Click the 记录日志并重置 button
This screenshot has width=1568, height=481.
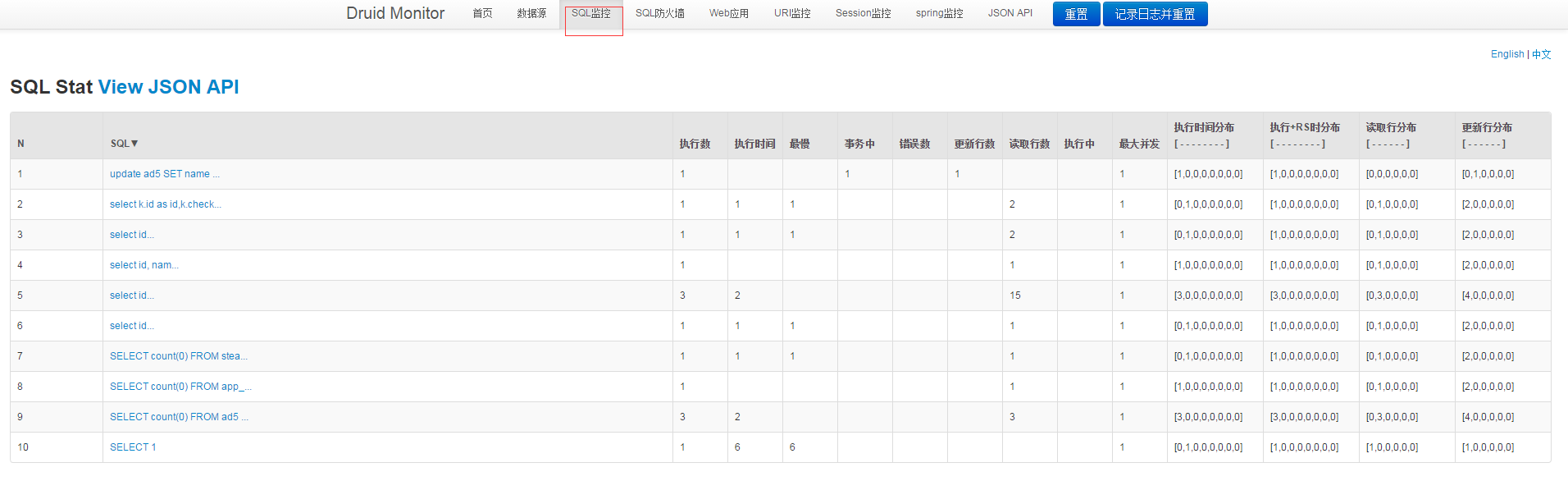pos(1155,14)
